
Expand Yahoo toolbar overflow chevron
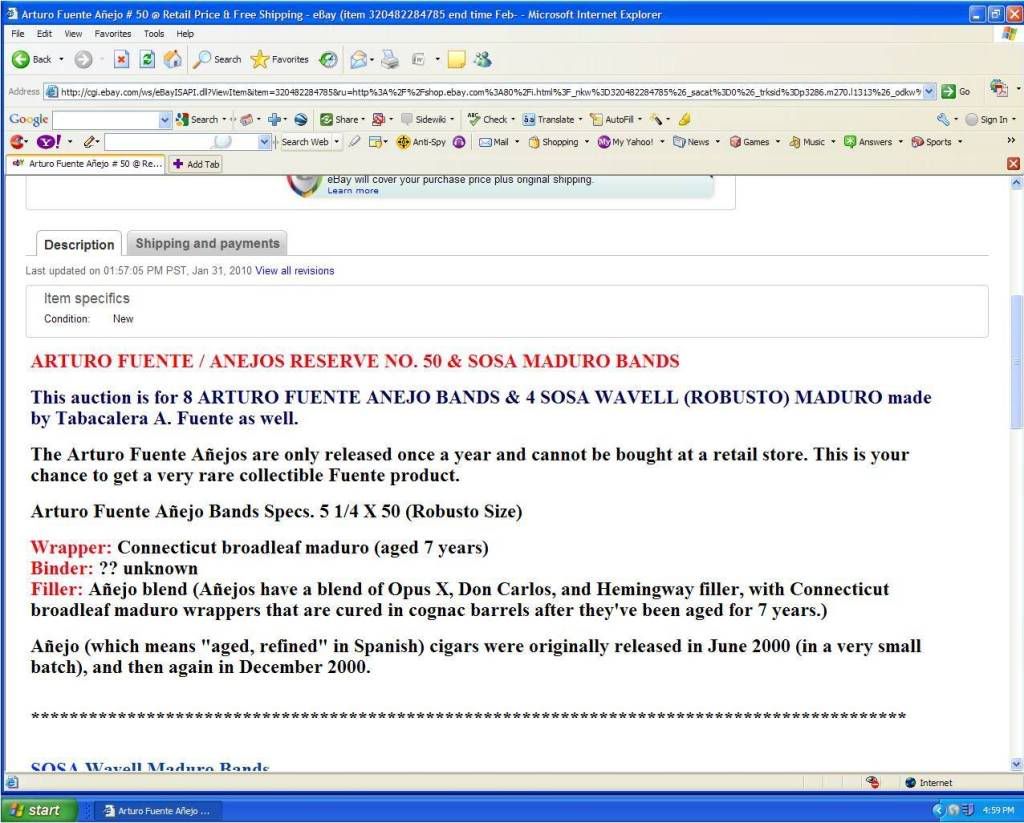point(1012,140)
